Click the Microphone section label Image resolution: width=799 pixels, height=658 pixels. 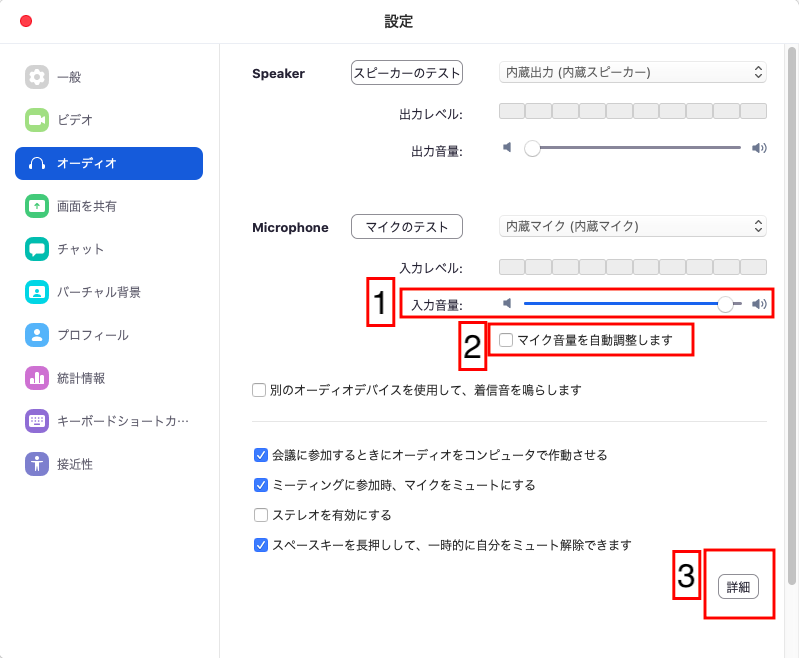click(x=290, y=227)
